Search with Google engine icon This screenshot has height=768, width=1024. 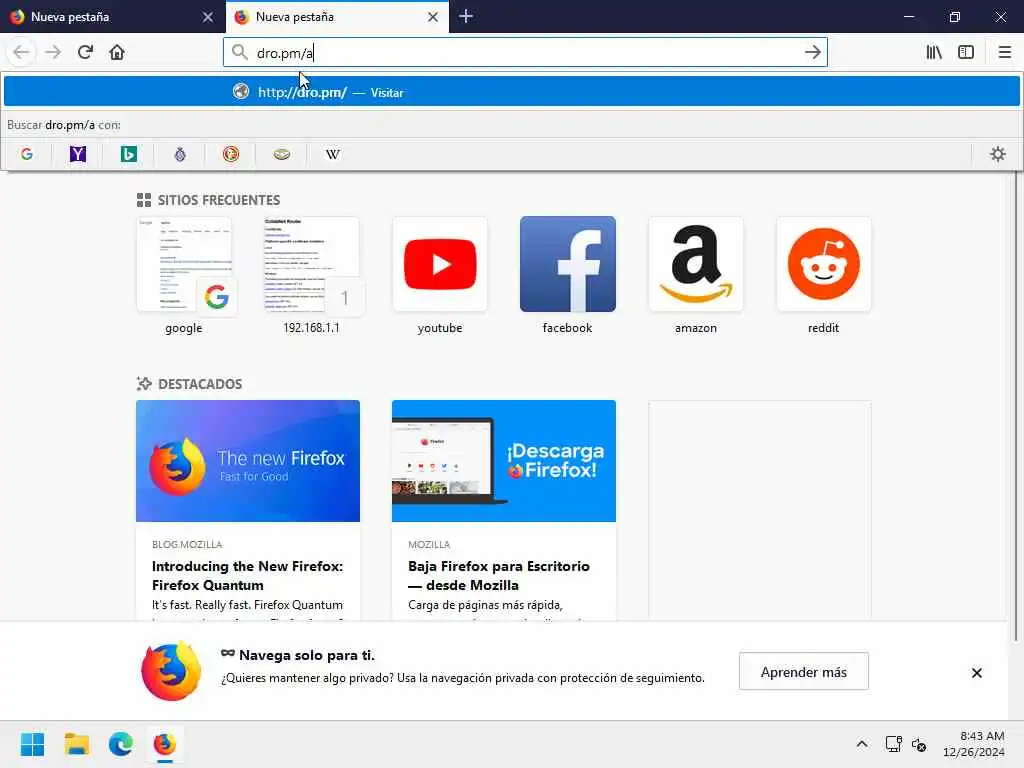pos(27,154)
